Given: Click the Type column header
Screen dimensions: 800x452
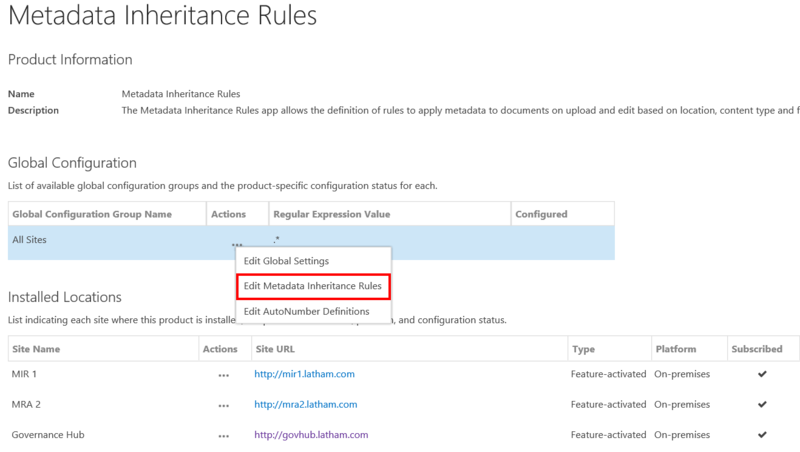Looking at the screenshot, I should [583, 349].
